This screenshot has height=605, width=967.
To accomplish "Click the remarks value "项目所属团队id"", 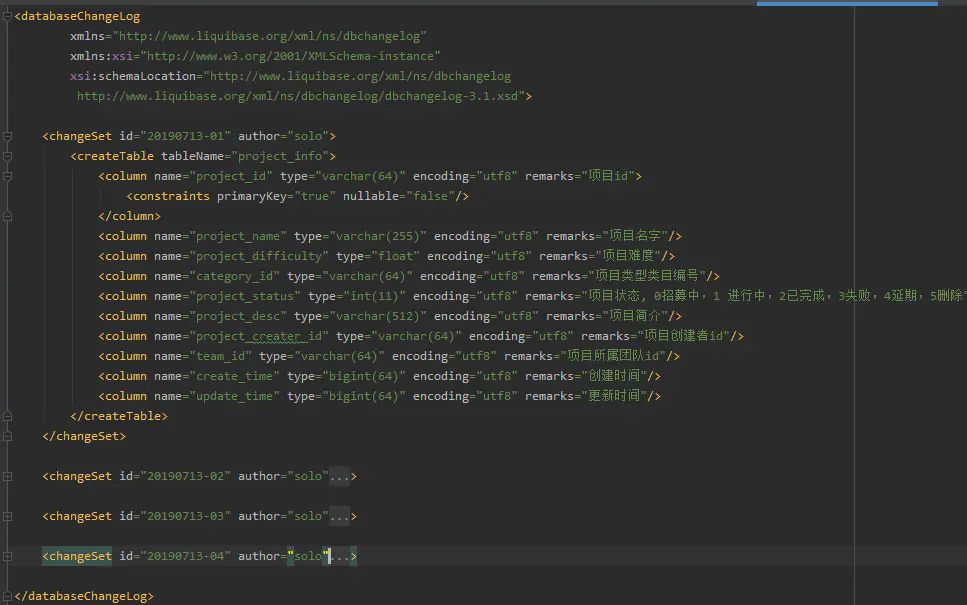I will pos(613,356).
